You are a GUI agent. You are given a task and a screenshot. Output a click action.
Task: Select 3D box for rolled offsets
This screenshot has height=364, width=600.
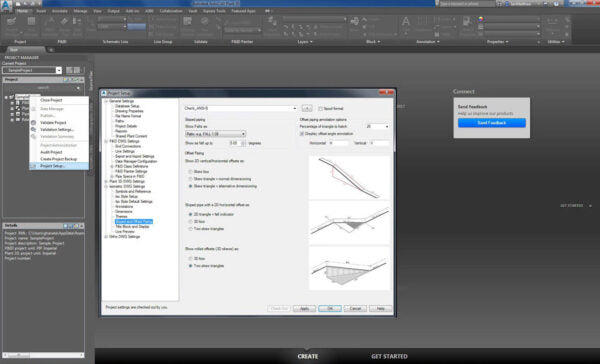tap(190, 259)
